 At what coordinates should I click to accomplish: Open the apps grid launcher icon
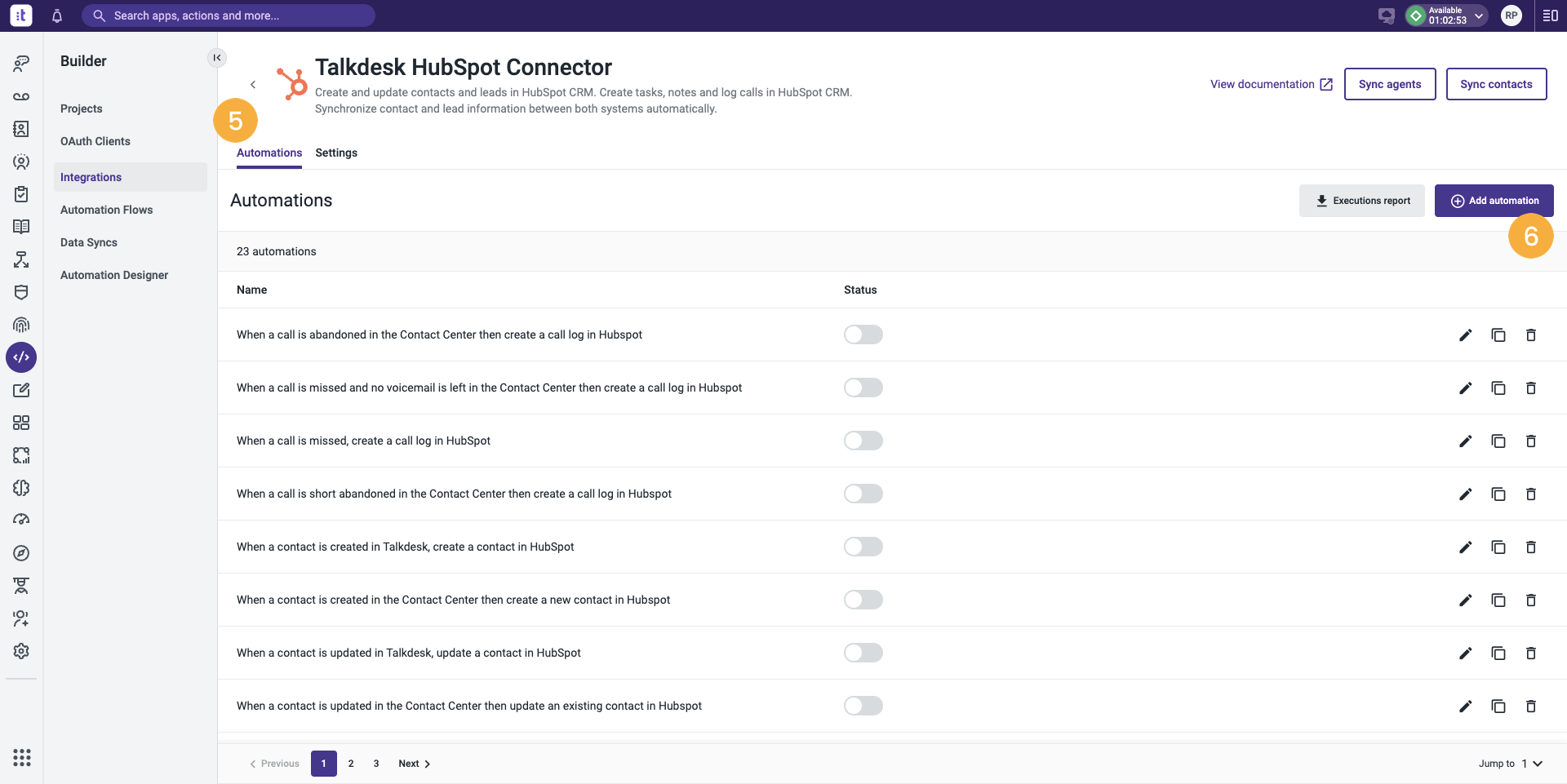(x=22, y=757)
